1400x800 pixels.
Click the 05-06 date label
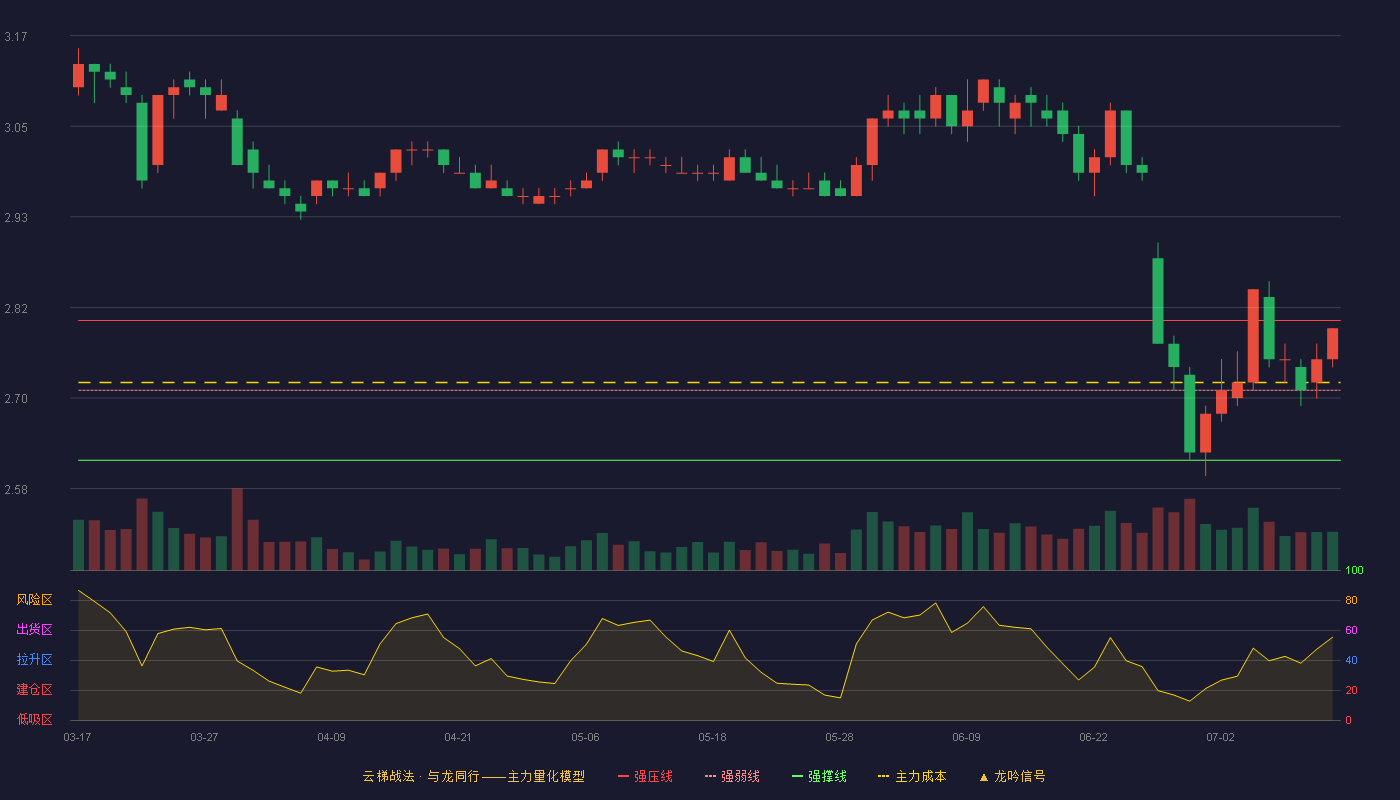[x=585, y=737]
